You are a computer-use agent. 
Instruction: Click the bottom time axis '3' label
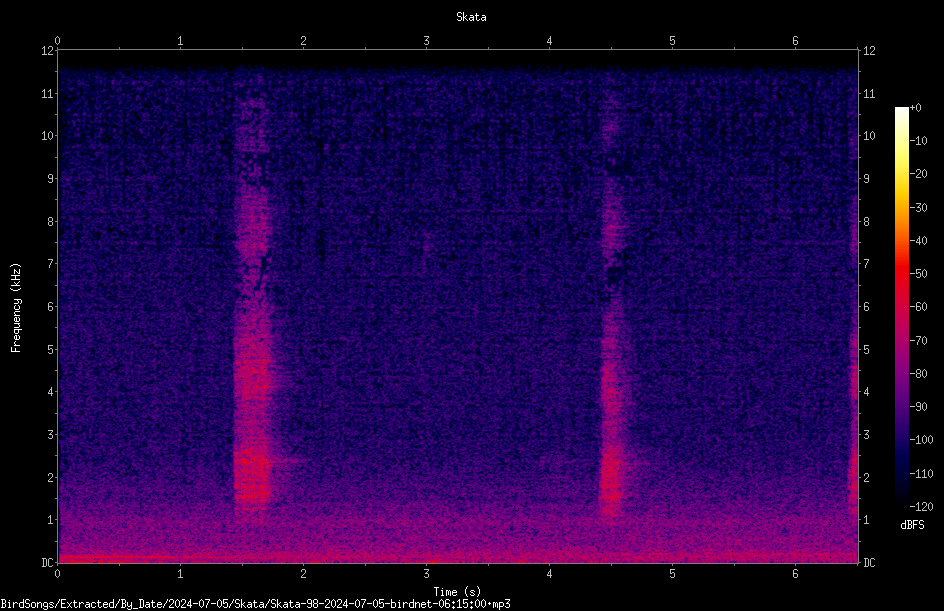(426, 574)
